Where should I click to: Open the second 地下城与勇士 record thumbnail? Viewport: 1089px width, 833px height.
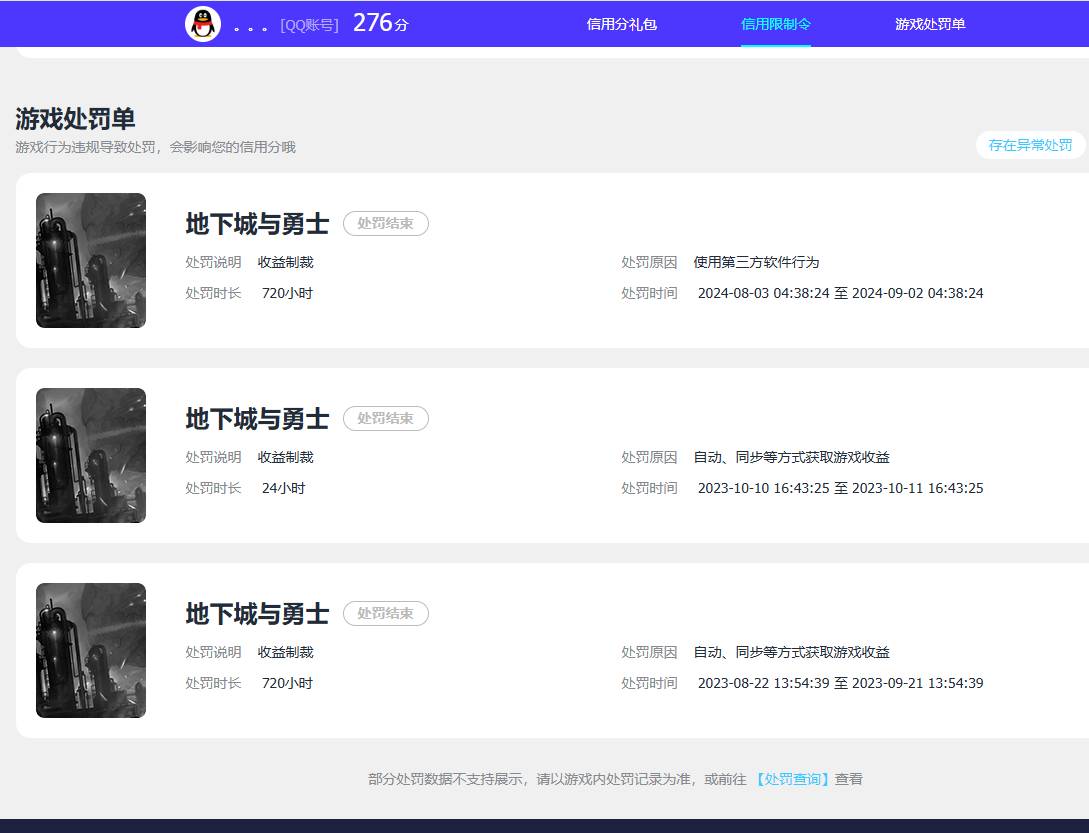coord(90,455)
